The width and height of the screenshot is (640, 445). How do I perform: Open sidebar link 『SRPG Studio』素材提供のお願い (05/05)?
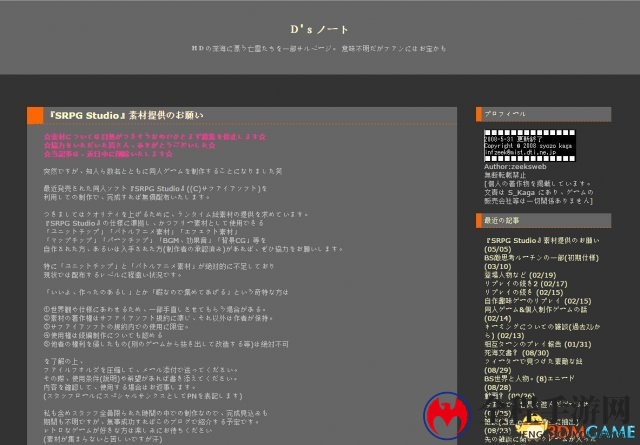pos(542,245)
